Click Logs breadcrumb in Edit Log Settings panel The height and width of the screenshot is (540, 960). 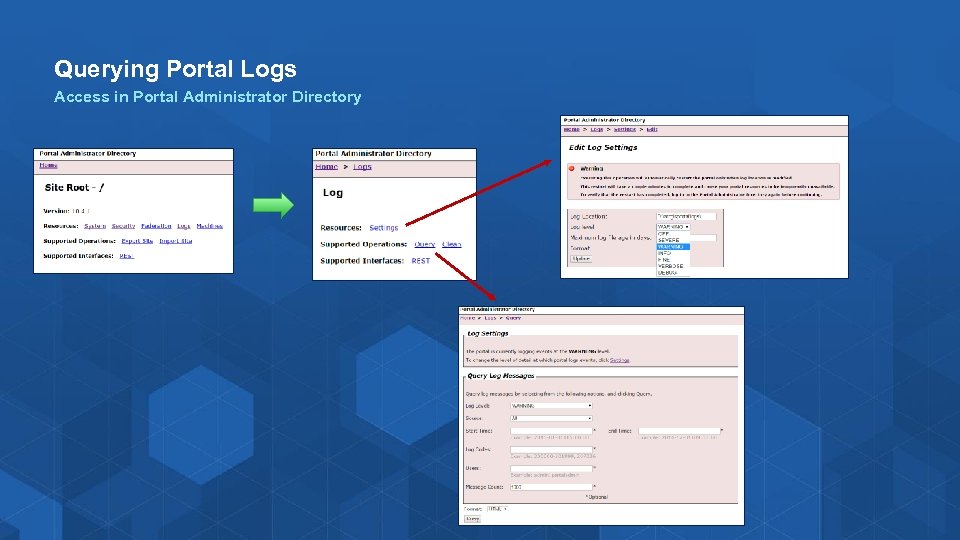597,129
